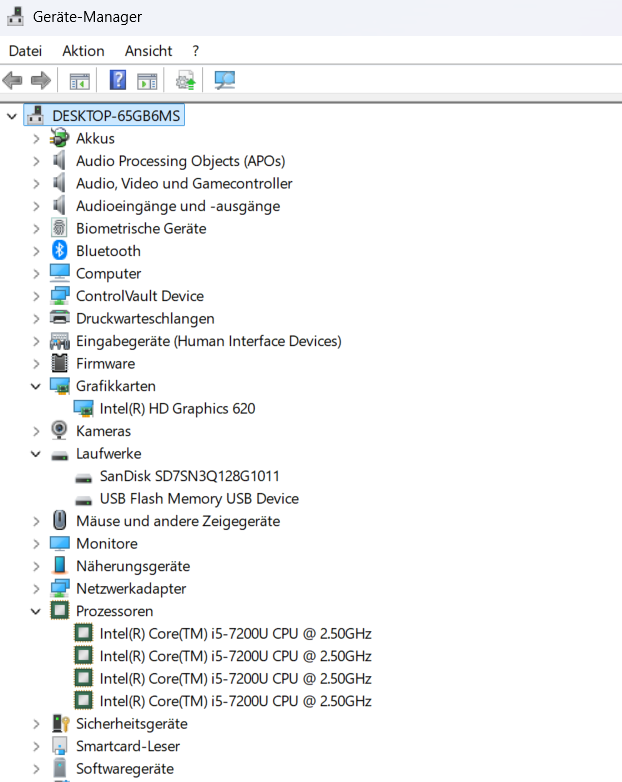
Task: Expand the Monitore category
Action: [x=36, y=544]
